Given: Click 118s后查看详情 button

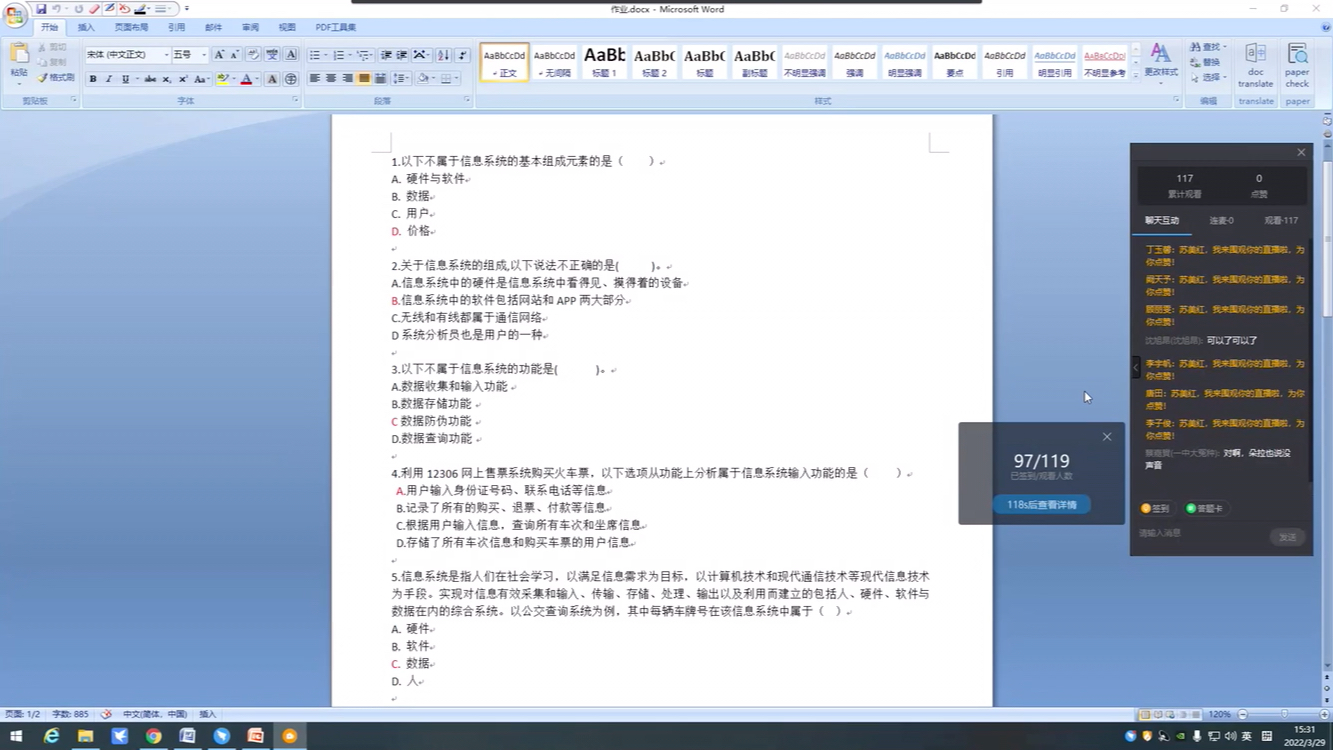Looking at the screenshot, I should click(1041, 505).
